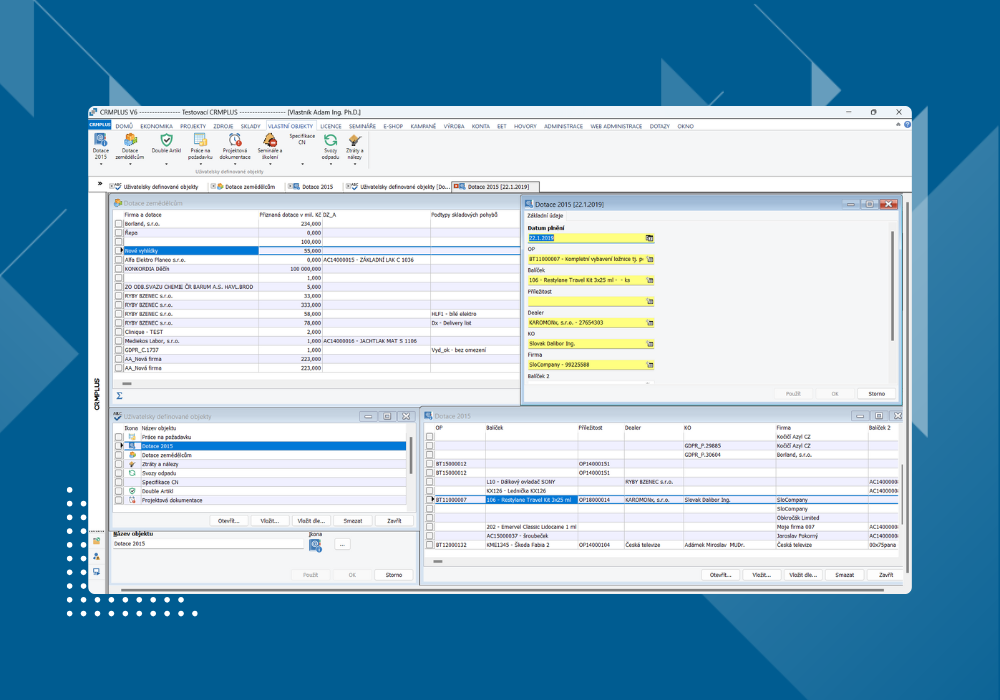This screenshot has height=700, width=1000.
Task: Click the user icon in left sidebar
Action: 96,556
